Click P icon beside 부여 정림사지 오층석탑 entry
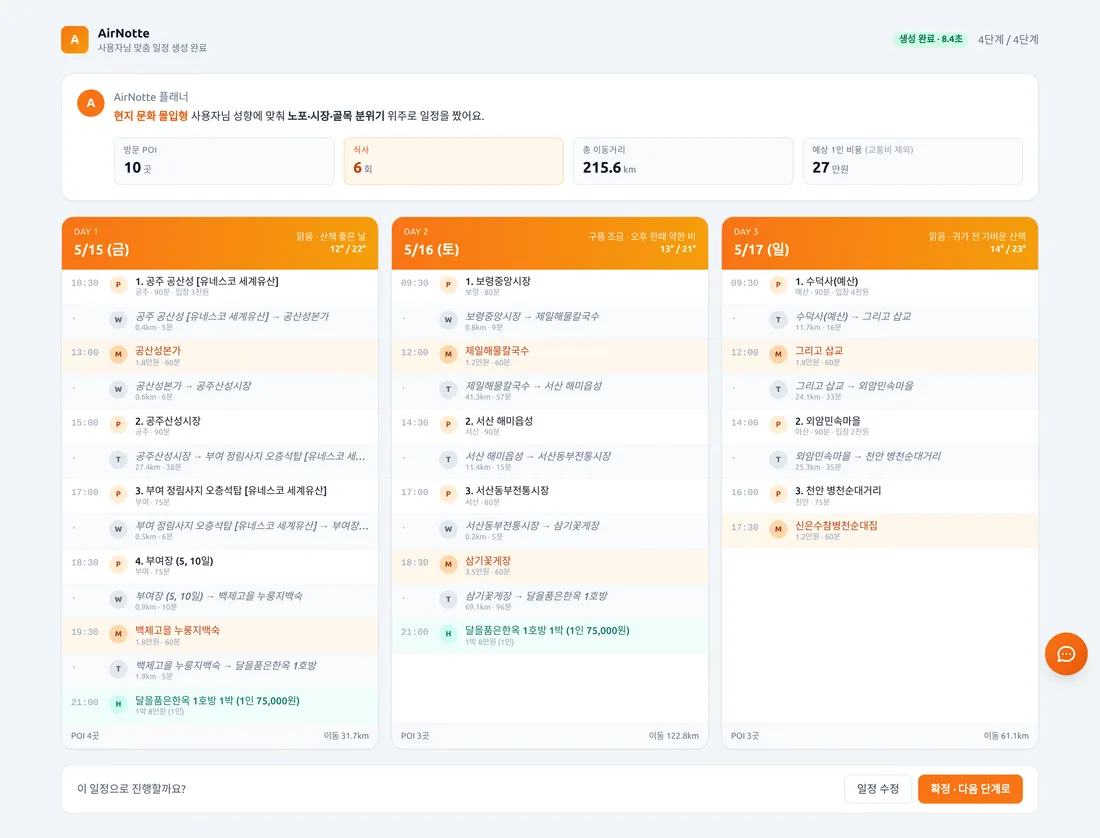Viewport: 1100px width, 838px height. tap(118, 494)
